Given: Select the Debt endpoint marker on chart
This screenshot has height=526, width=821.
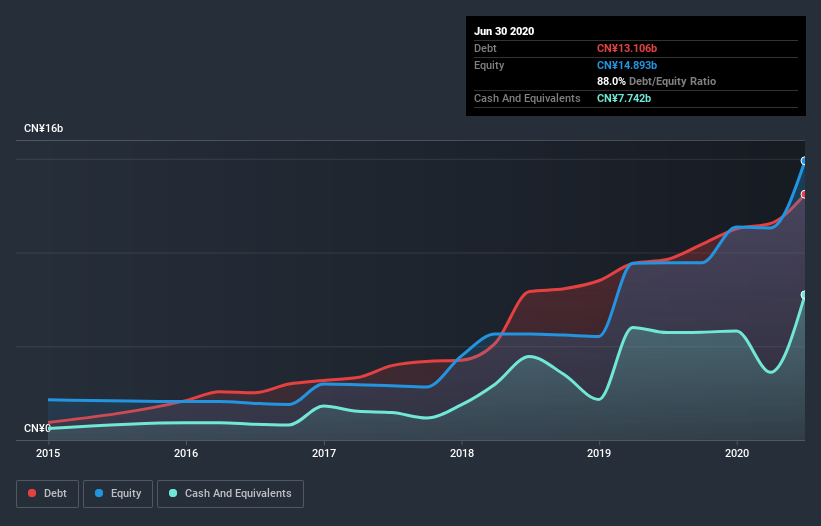Looking at the screenshot, I should coord(804,195).
